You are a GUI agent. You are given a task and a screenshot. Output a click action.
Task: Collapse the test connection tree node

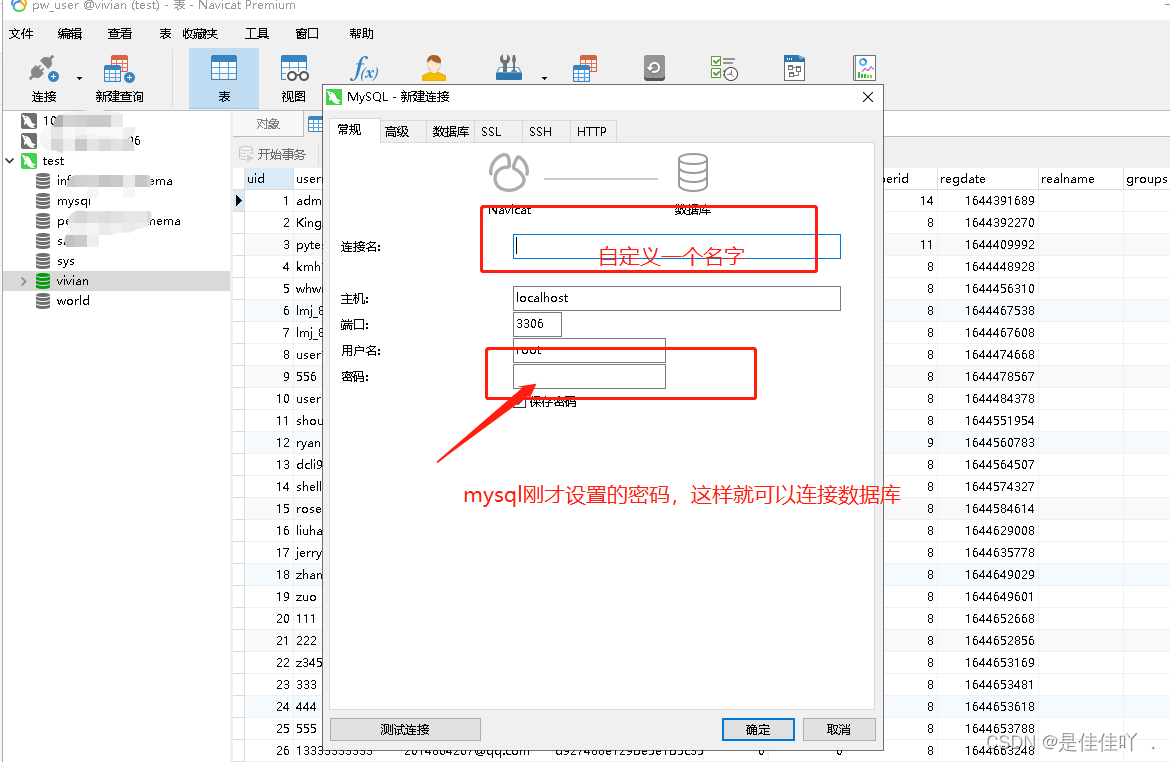tap(10, 160)
